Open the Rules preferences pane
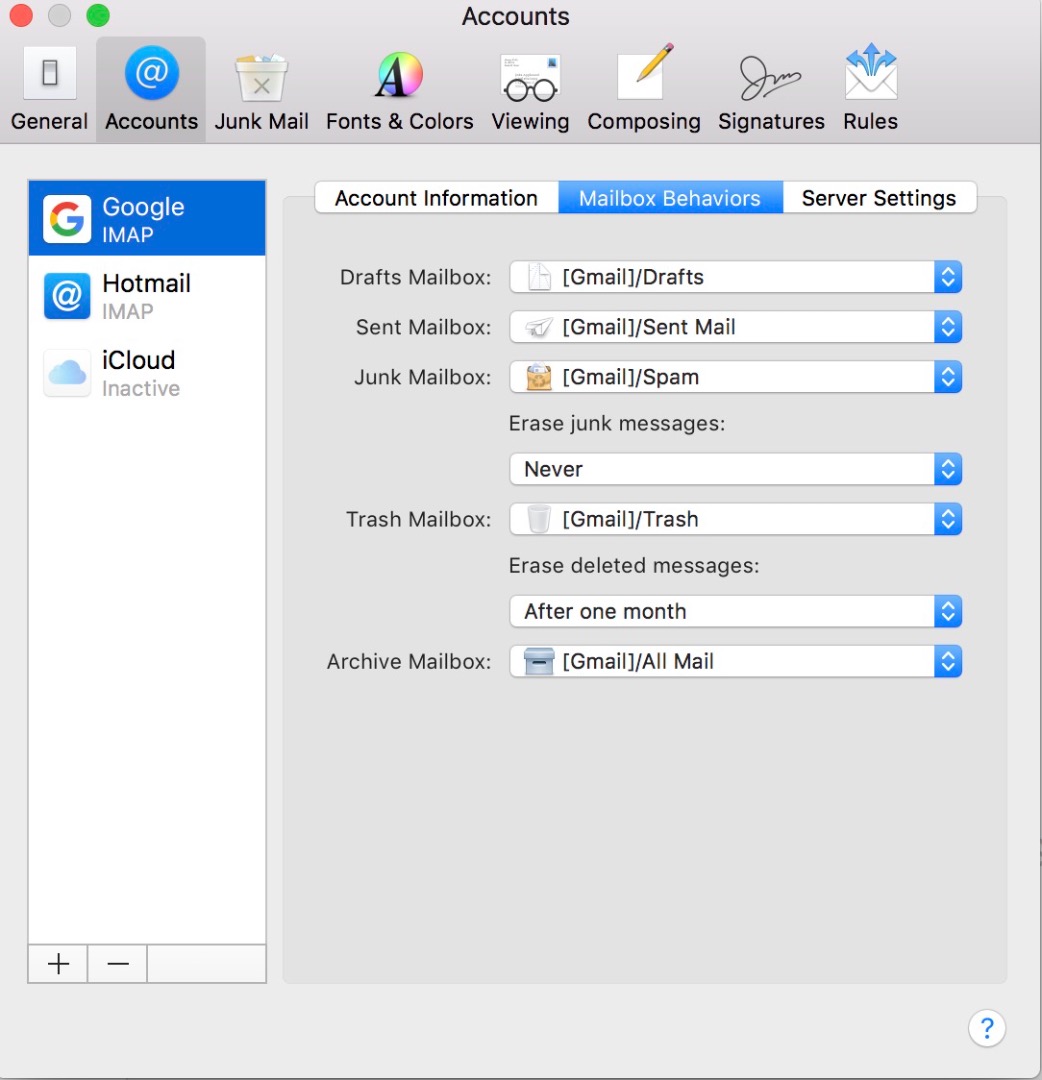 click(x=871, y=90)
